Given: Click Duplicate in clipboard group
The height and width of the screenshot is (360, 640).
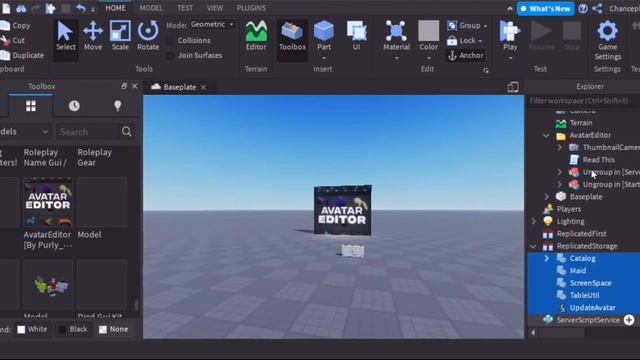Looking at the screenshot, I should (x=22, y=55).
